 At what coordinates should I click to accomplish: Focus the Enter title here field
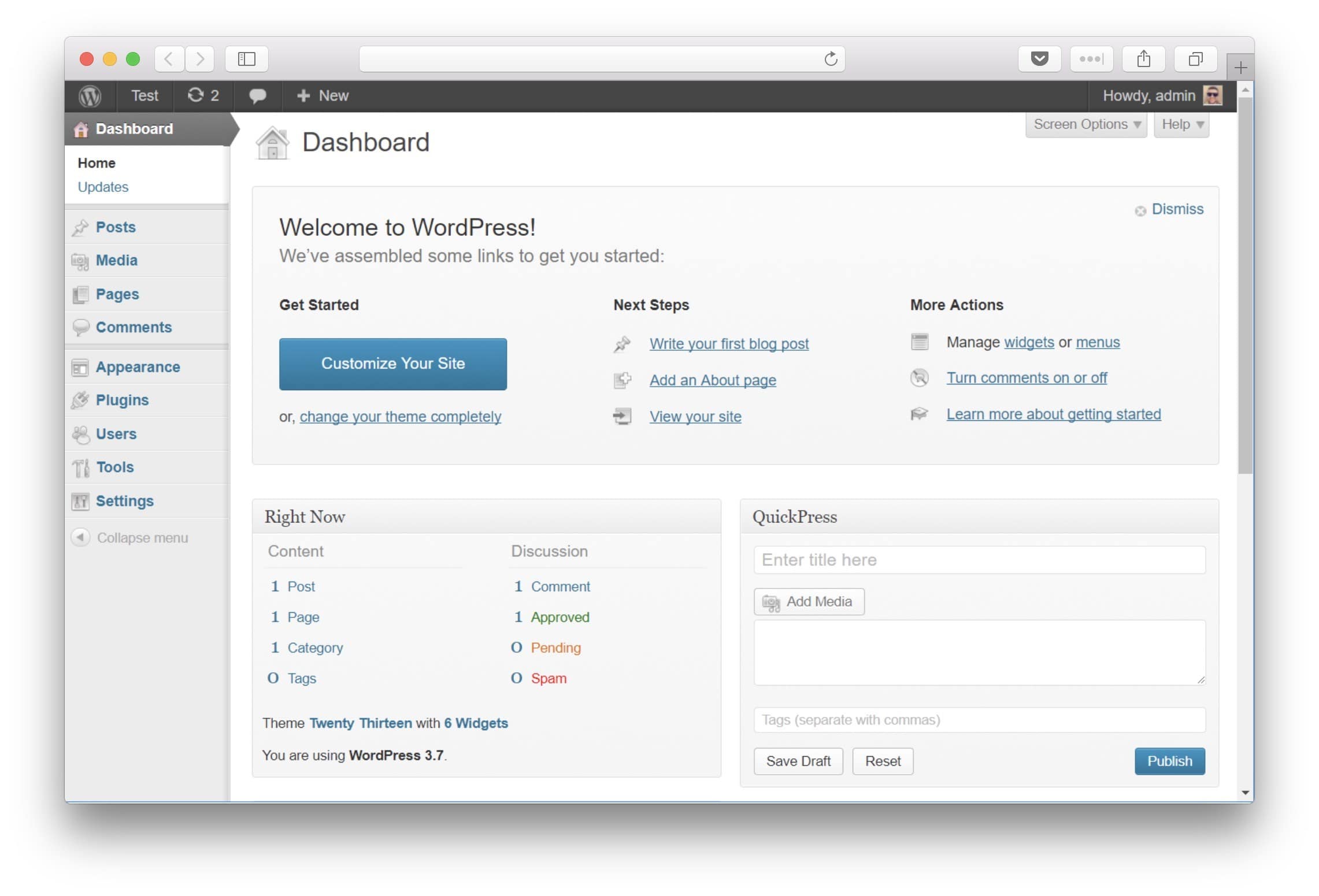[979, 560]
